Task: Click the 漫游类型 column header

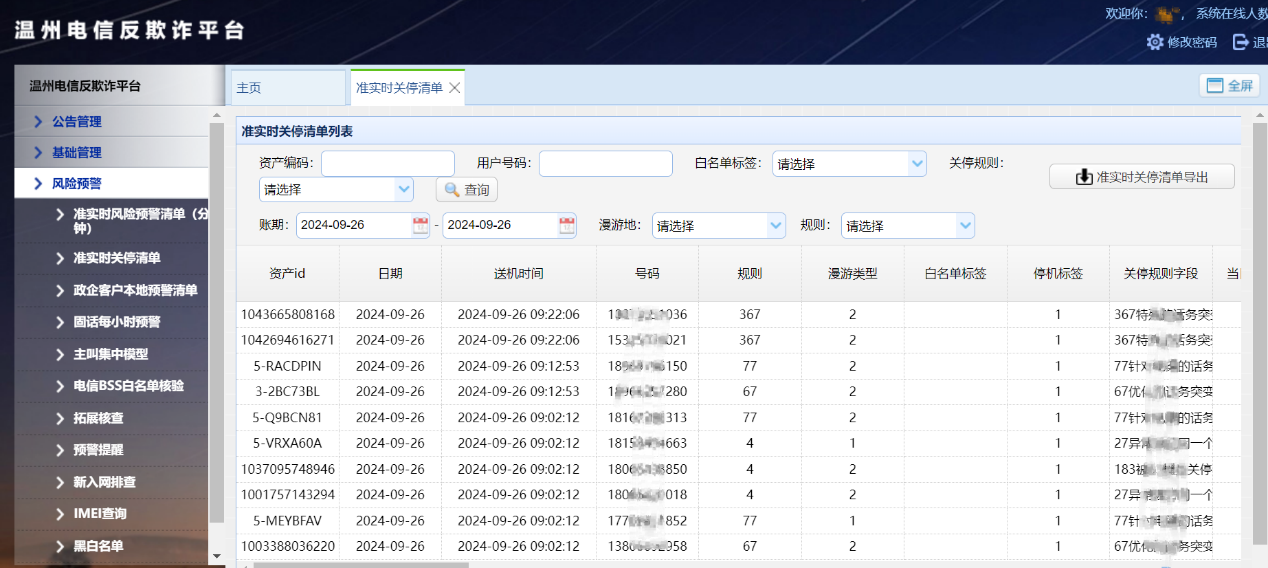Action: tap(852, 273)
